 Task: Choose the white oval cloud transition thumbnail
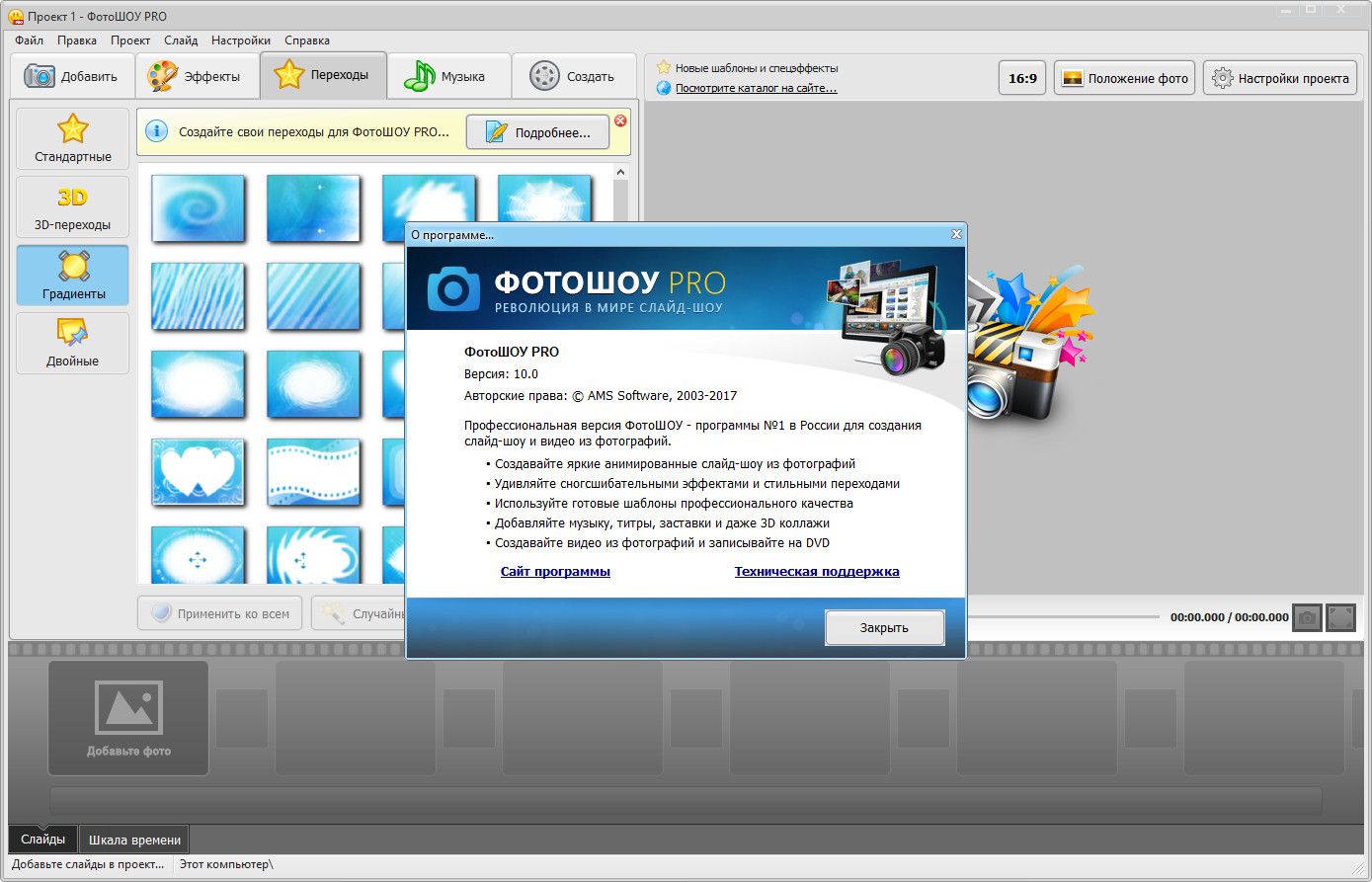tap(198, 383)
